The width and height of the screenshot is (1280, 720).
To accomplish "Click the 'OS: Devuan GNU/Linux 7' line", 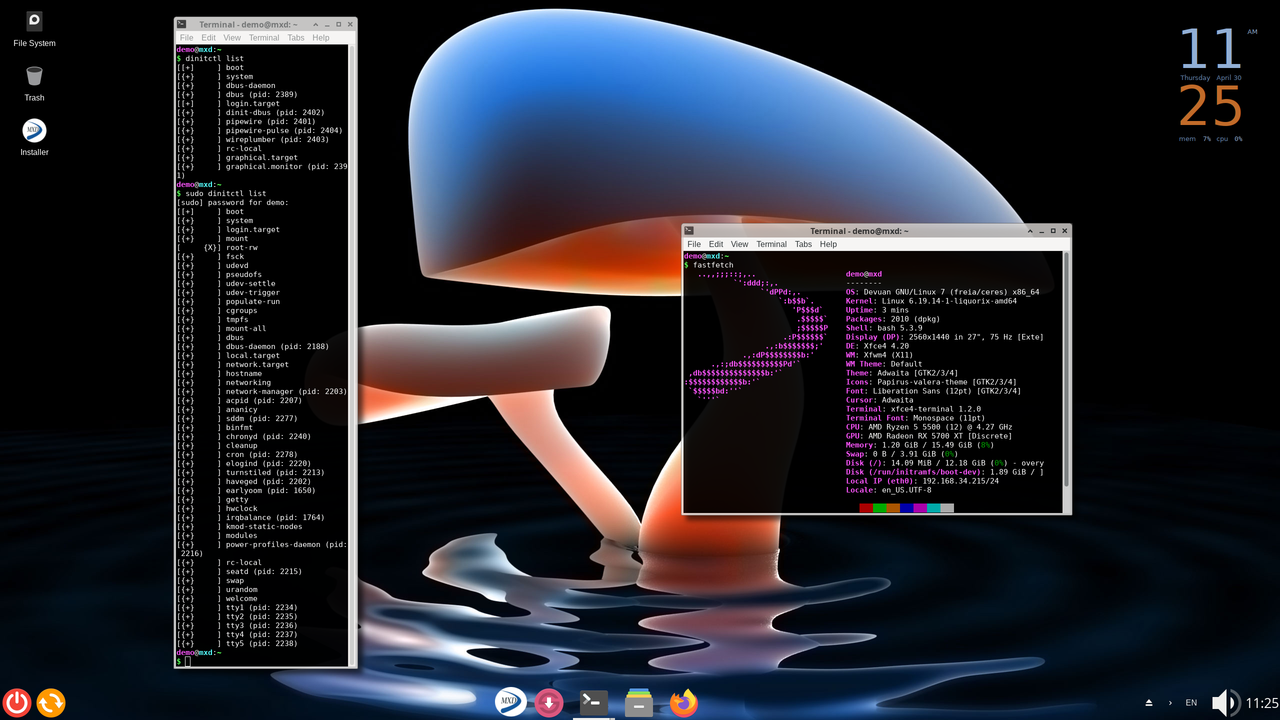I will point(942,292).
